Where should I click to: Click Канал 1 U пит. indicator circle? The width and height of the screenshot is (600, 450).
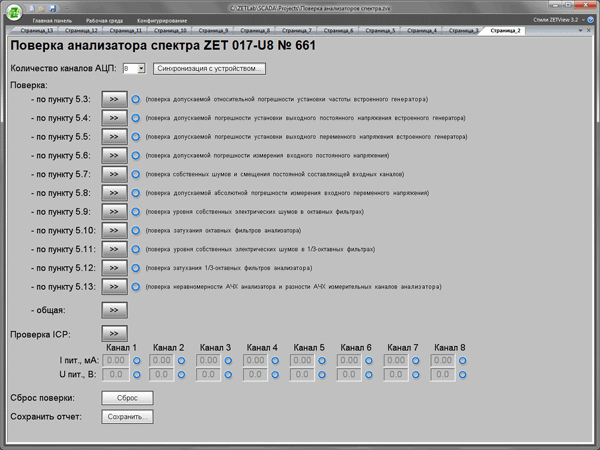point(137,375)
